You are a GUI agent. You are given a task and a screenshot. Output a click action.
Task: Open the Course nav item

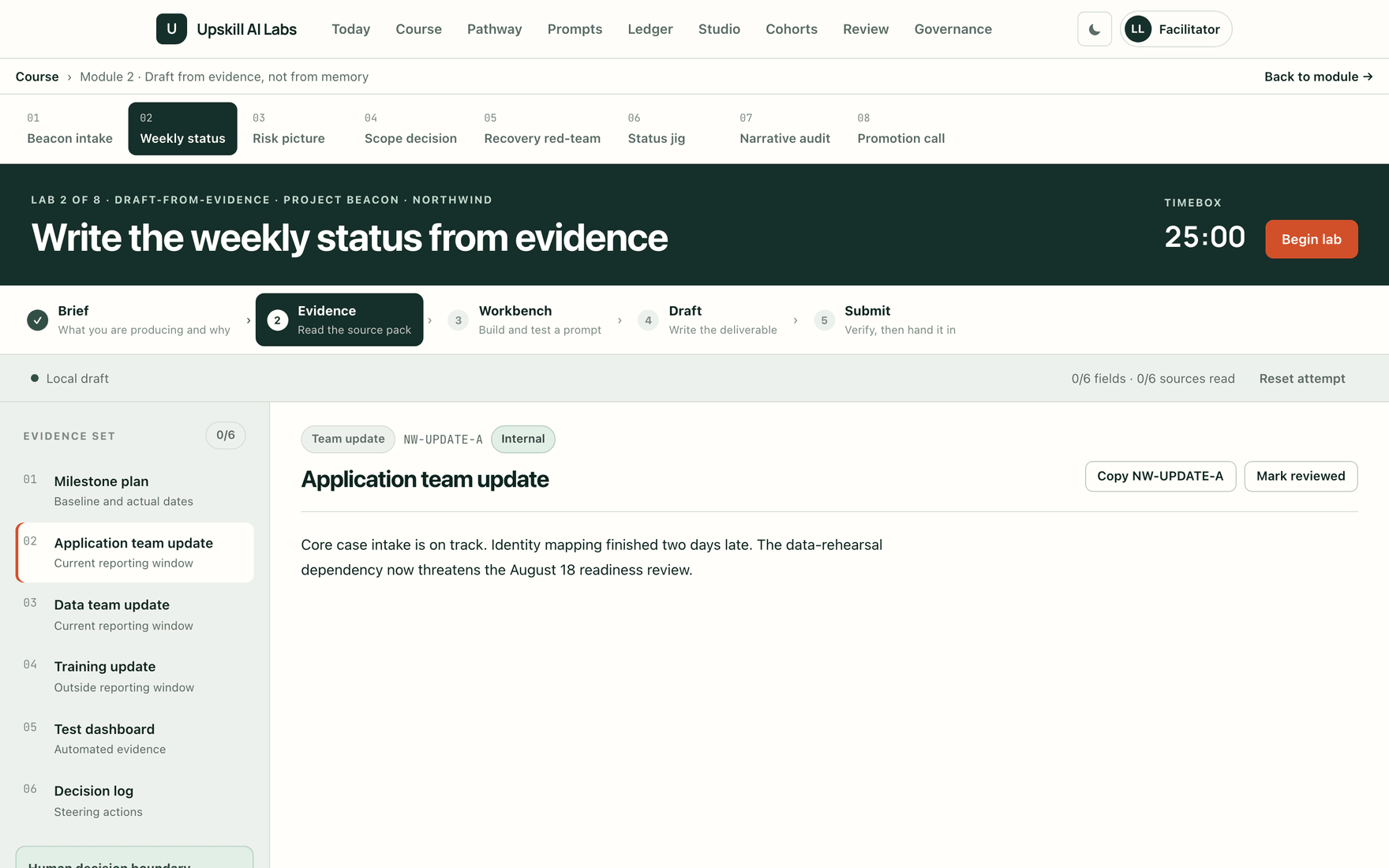pos(418,29)
